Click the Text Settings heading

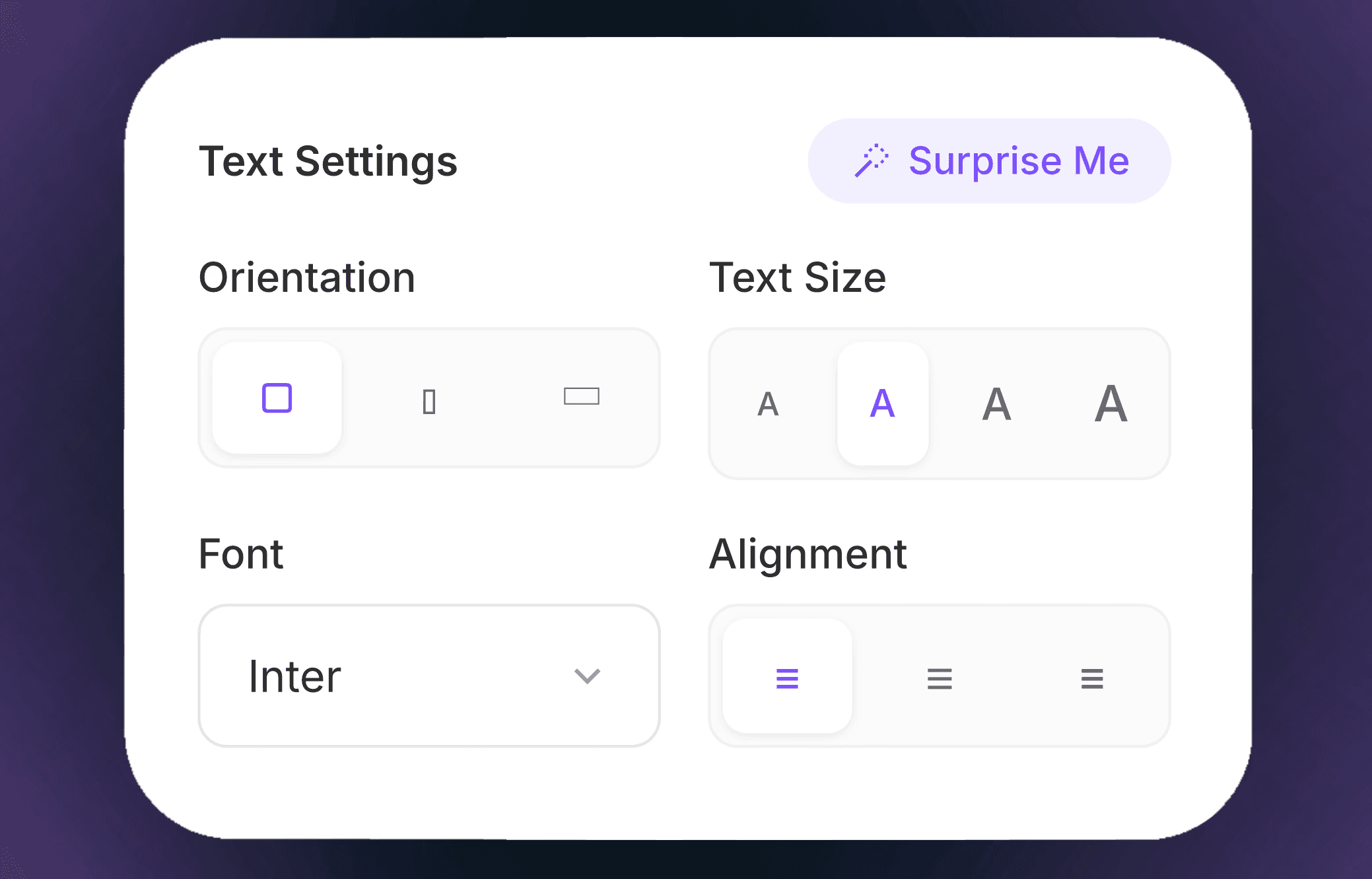point(328,162)
